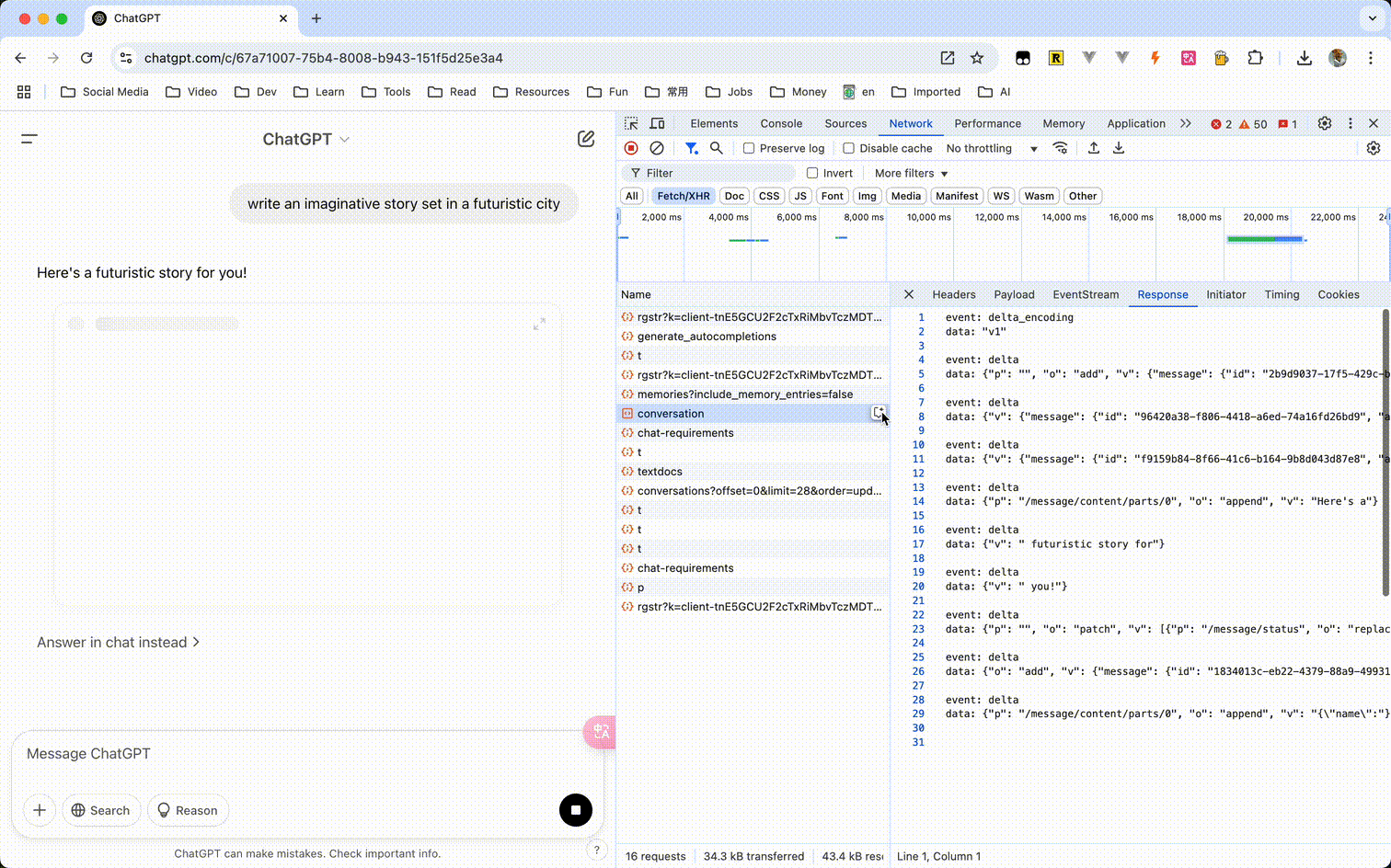
Task: Open the No throttling dropdown
Action: [992, 148]
